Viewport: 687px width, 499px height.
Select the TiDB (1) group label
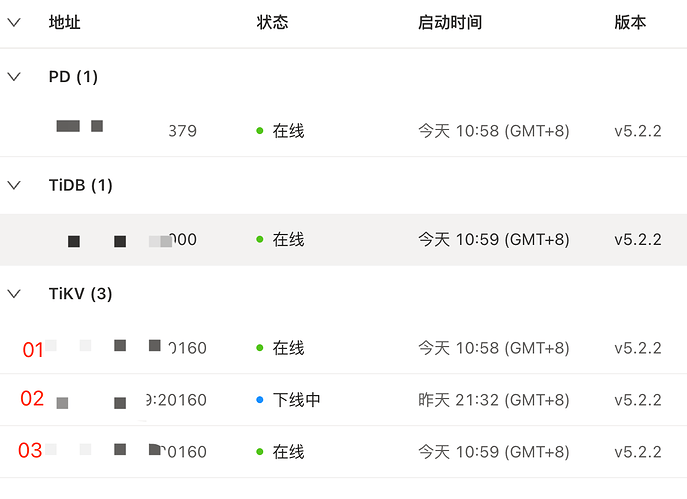point(80,185)
